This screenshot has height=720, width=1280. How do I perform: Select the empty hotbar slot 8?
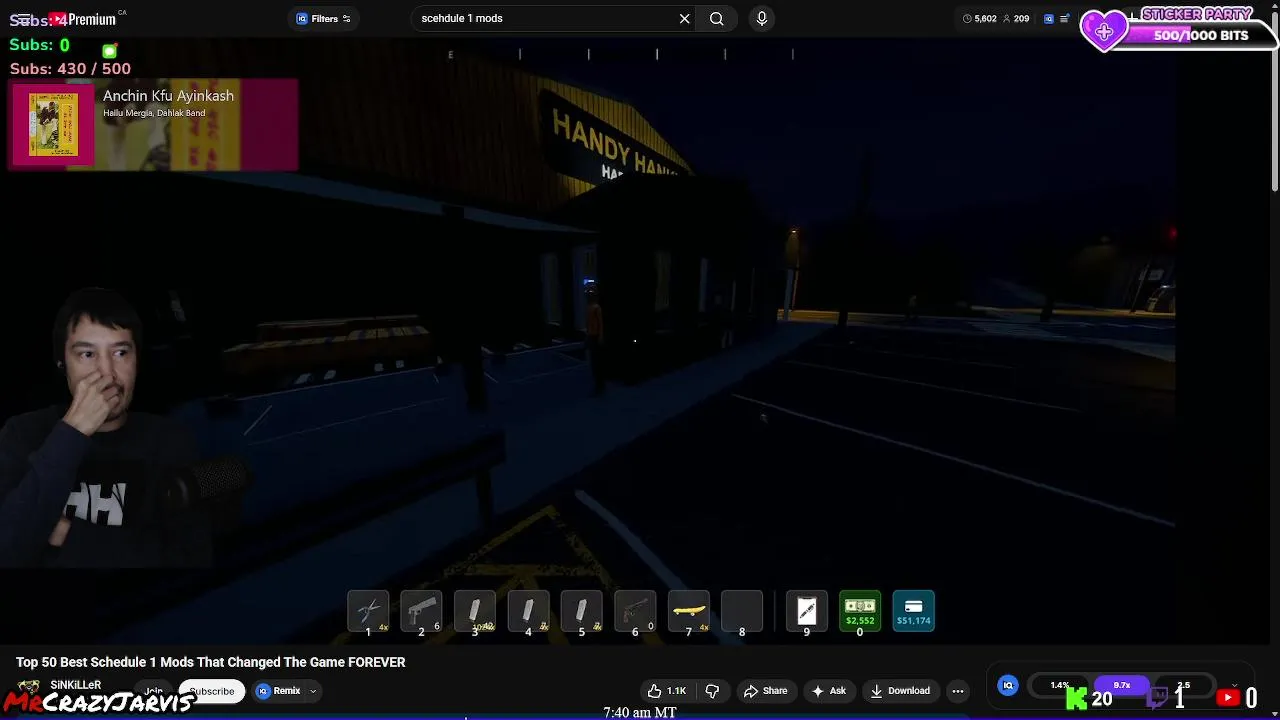click(742, 612)
